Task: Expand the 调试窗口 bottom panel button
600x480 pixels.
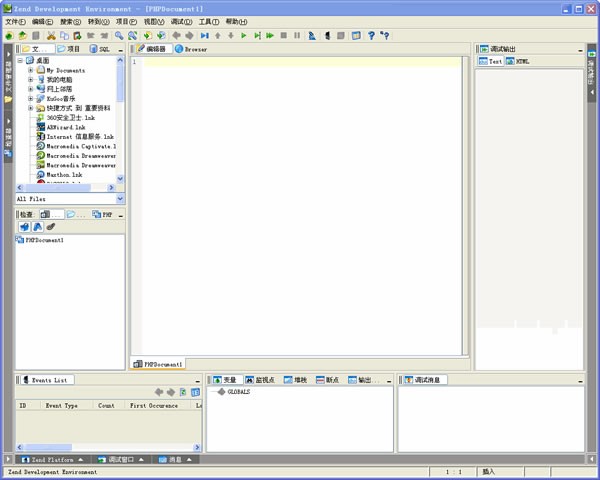Action: [x=121, y=459]
